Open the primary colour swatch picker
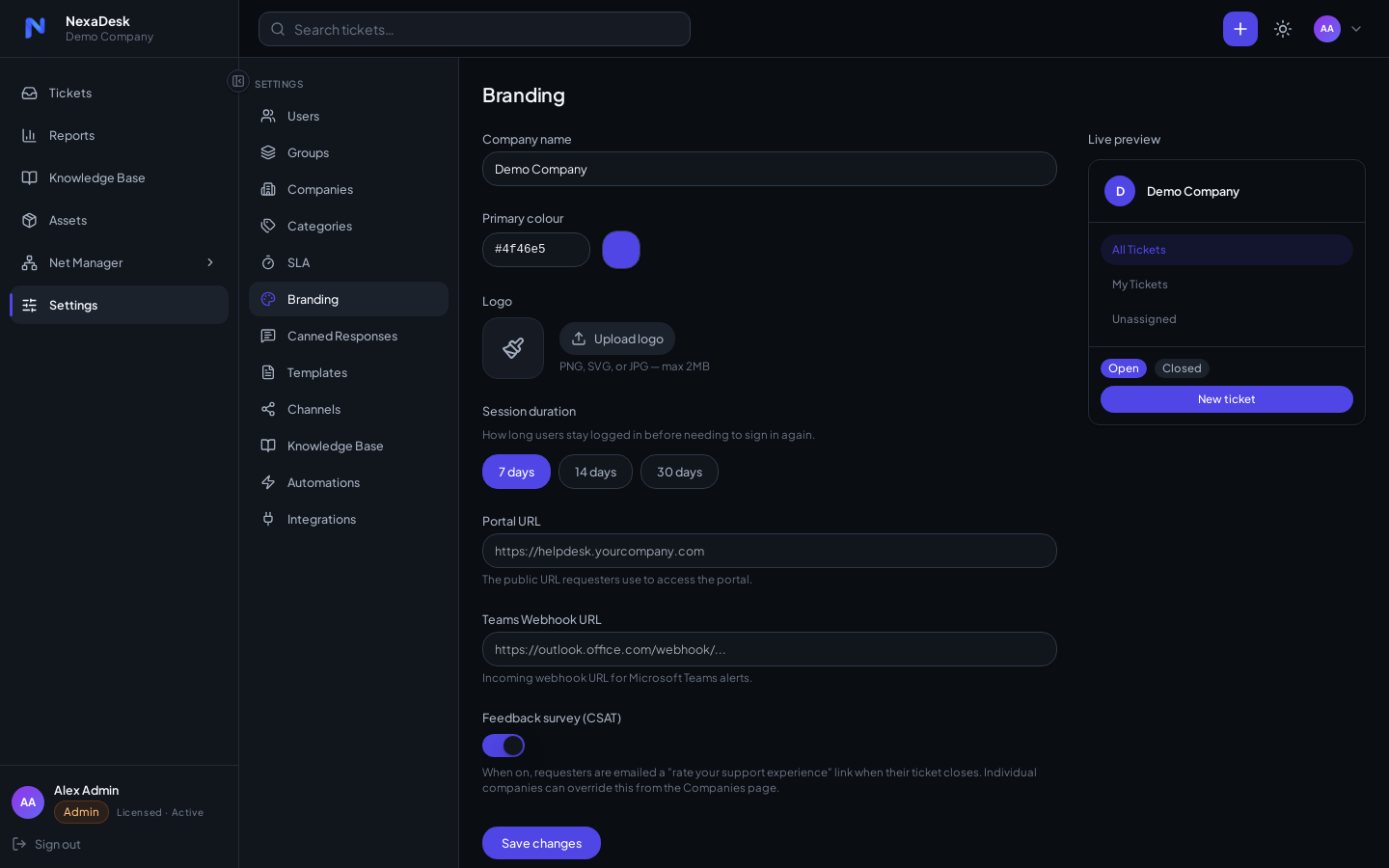The image size is (1389, 868). pos(621,250)
